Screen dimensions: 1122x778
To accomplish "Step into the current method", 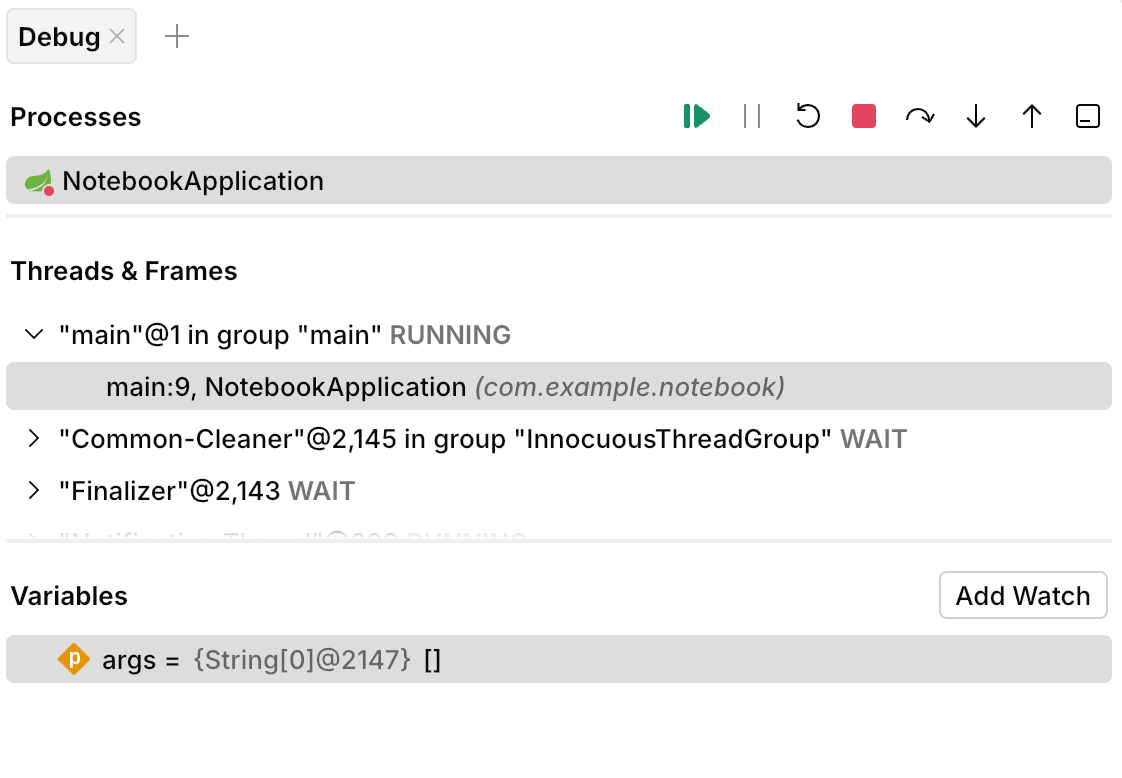I will (x=975, y=116).
